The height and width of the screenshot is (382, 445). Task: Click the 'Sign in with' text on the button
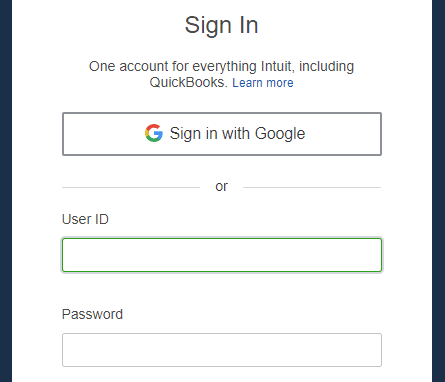(x=210, y=134)
